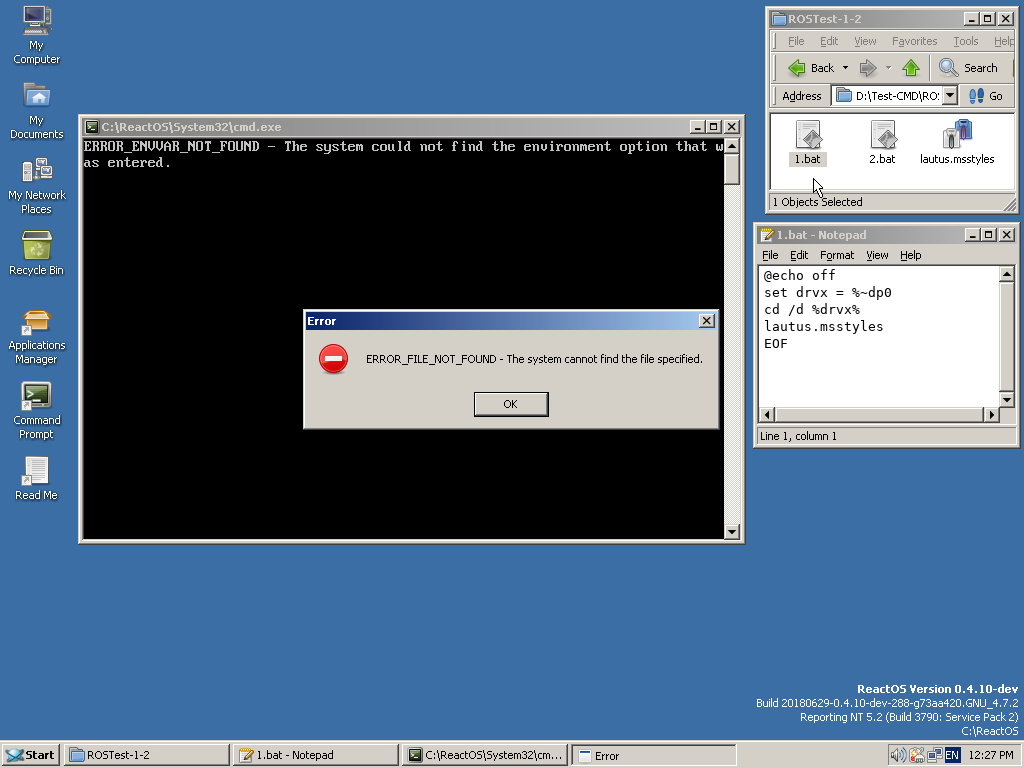Click Notepad horizontal scrollbar right arrow
This screenshot has width=1024, height=768.
point(992,414)
